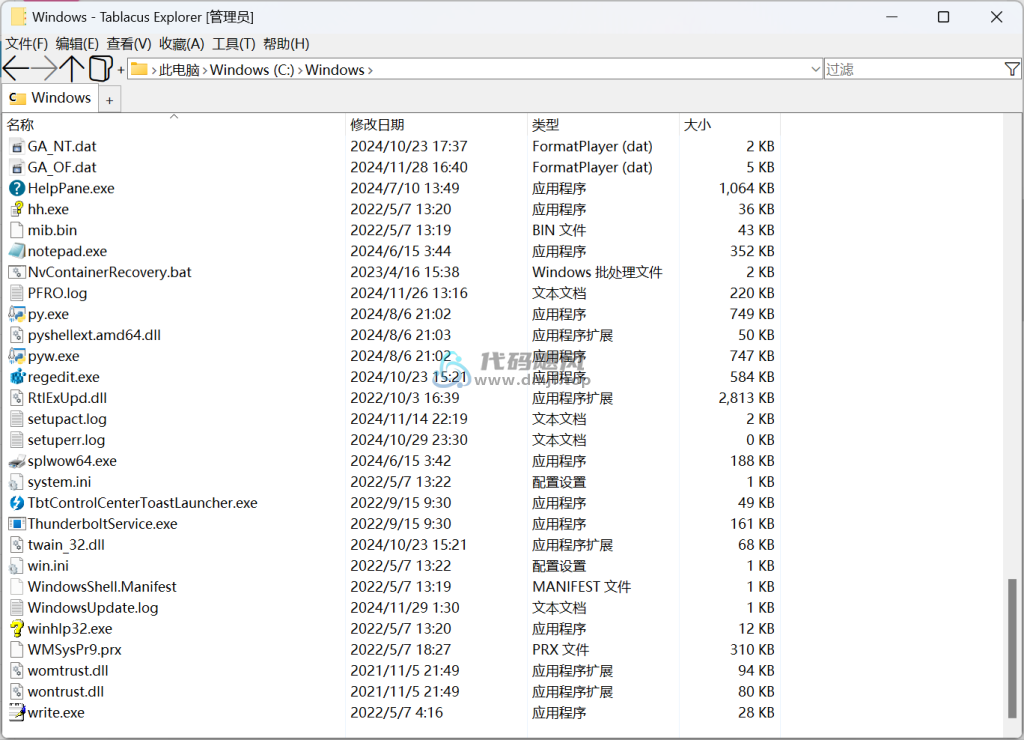Open the 工具(T) menu

(x=233, y=44)
